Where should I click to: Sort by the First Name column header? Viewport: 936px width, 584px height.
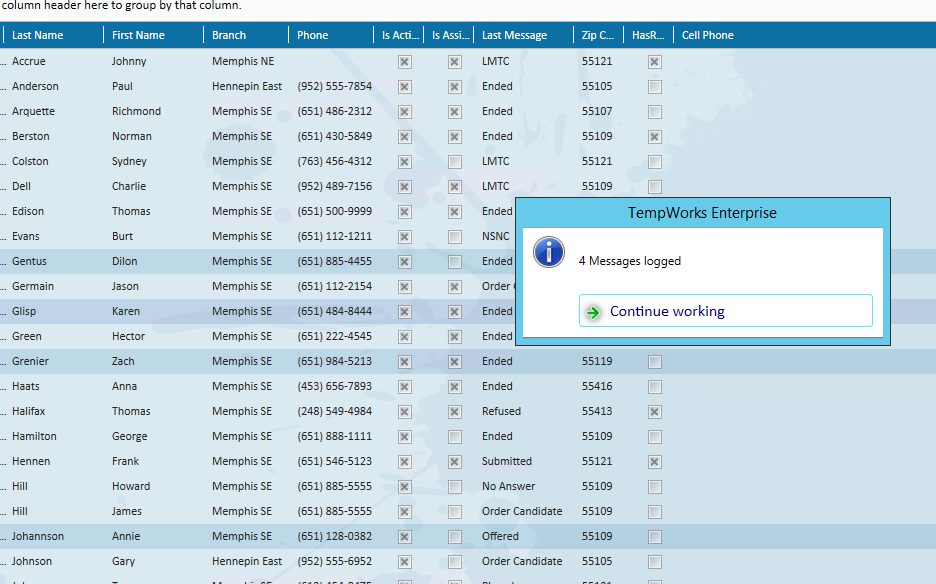tap(138, 35)
